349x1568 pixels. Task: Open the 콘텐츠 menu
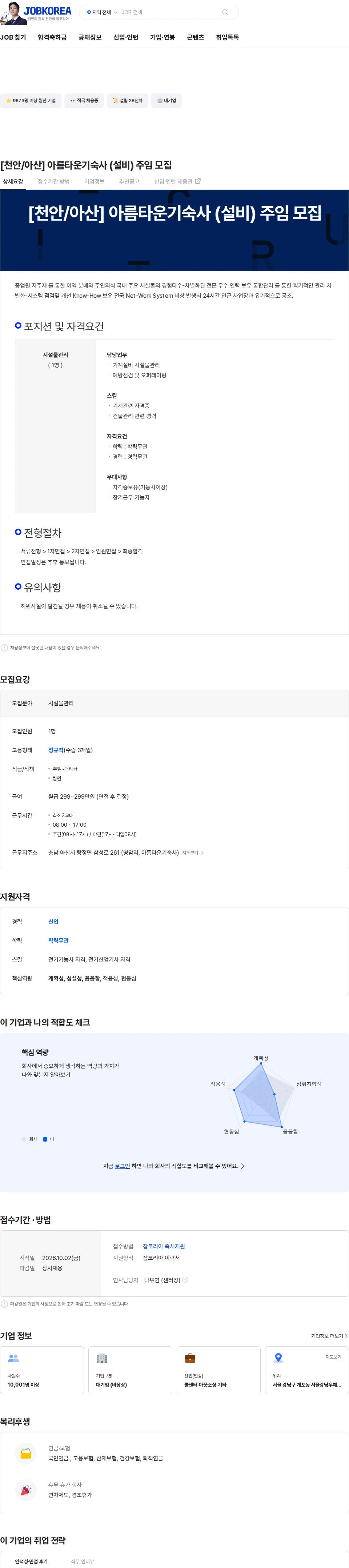(x=195, y=38)
